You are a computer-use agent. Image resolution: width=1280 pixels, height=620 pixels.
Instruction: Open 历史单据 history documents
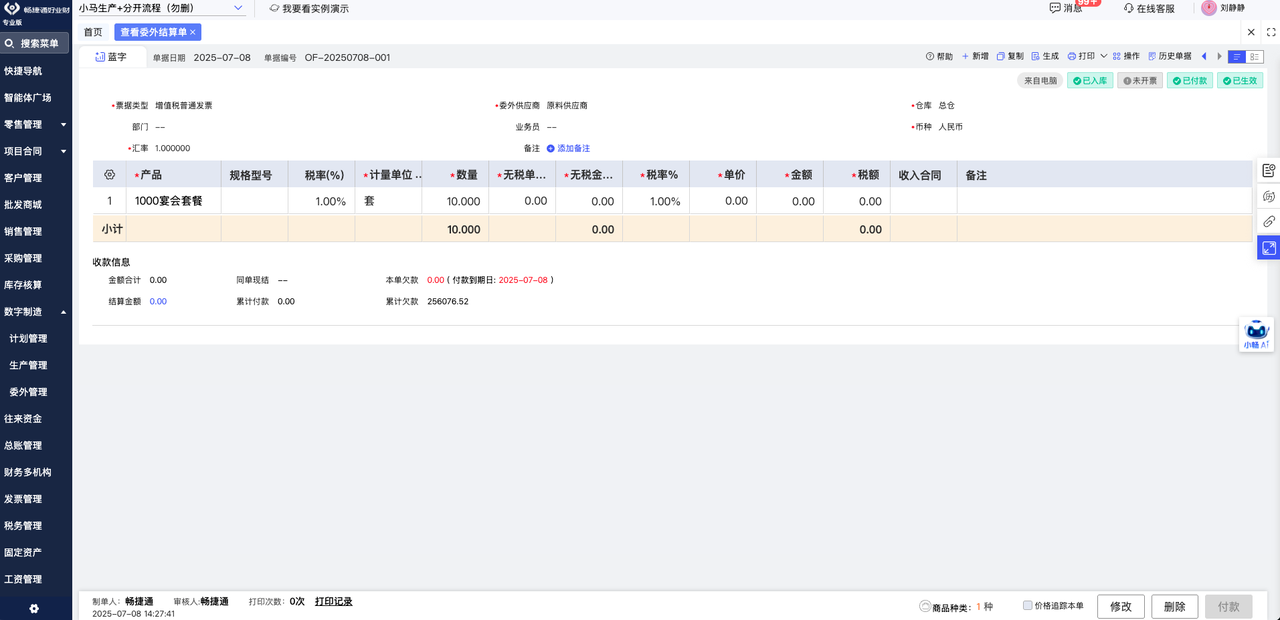[1170, 57]
